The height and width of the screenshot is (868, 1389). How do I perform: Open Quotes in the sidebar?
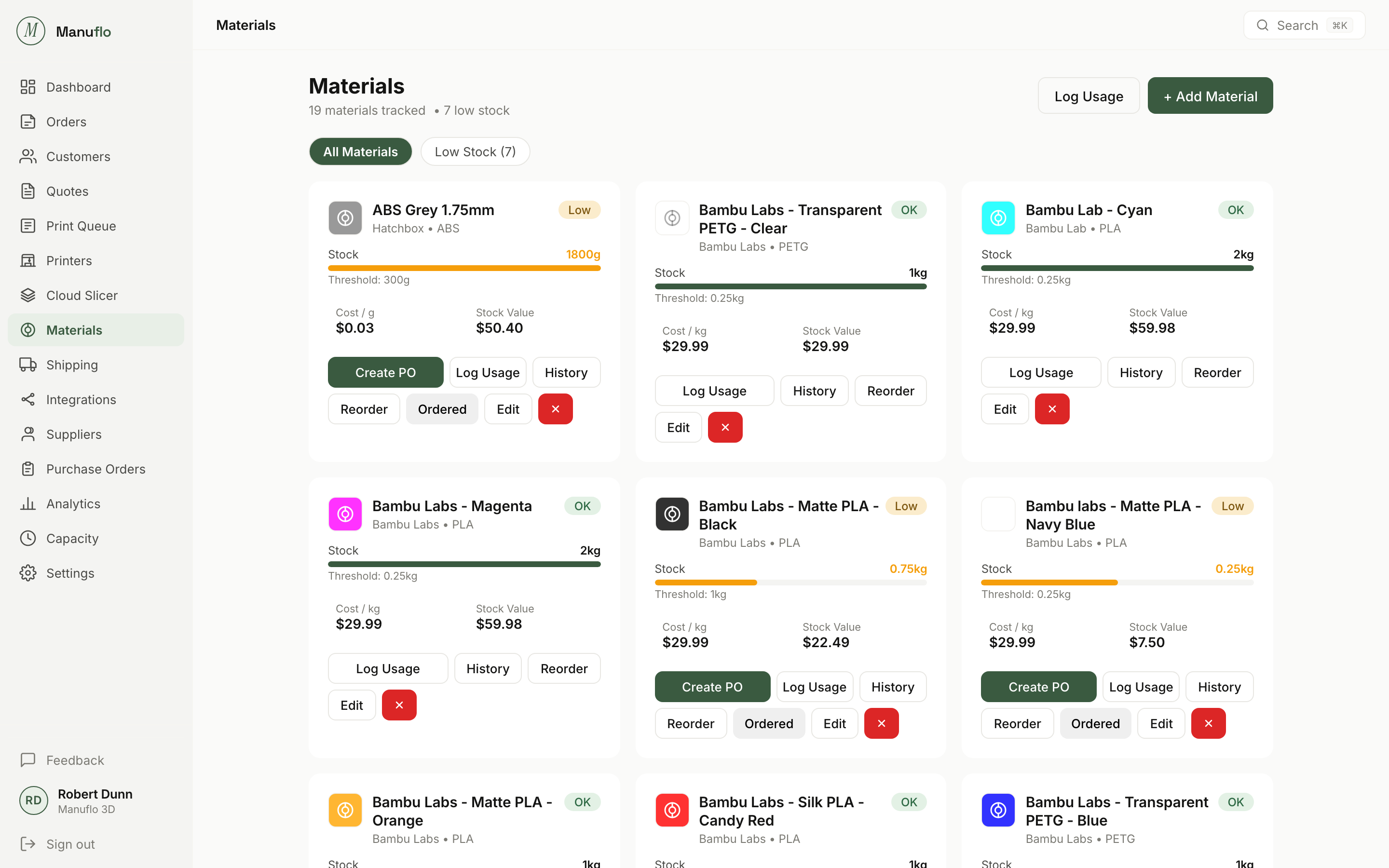[96, 191]
